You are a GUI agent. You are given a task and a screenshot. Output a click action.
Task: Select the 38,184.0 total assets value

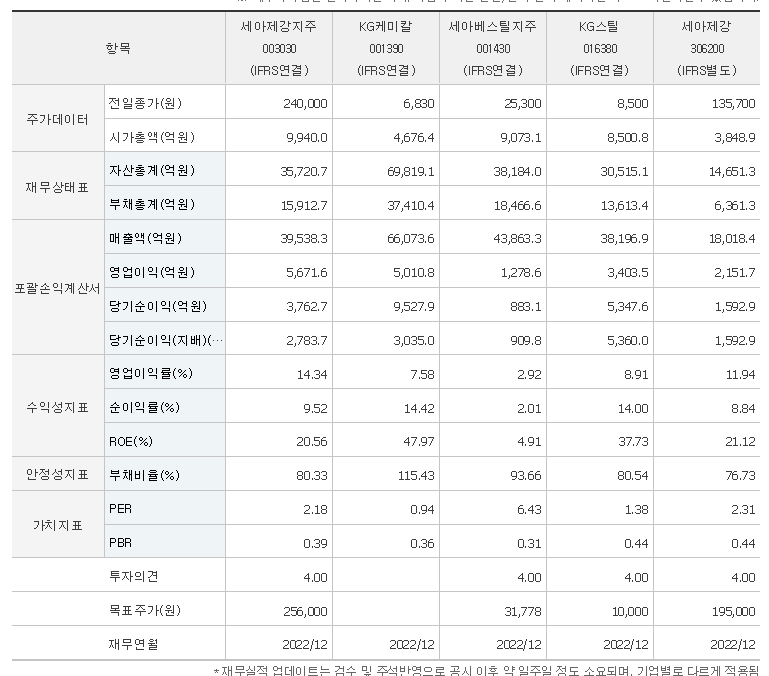(518, 172)
